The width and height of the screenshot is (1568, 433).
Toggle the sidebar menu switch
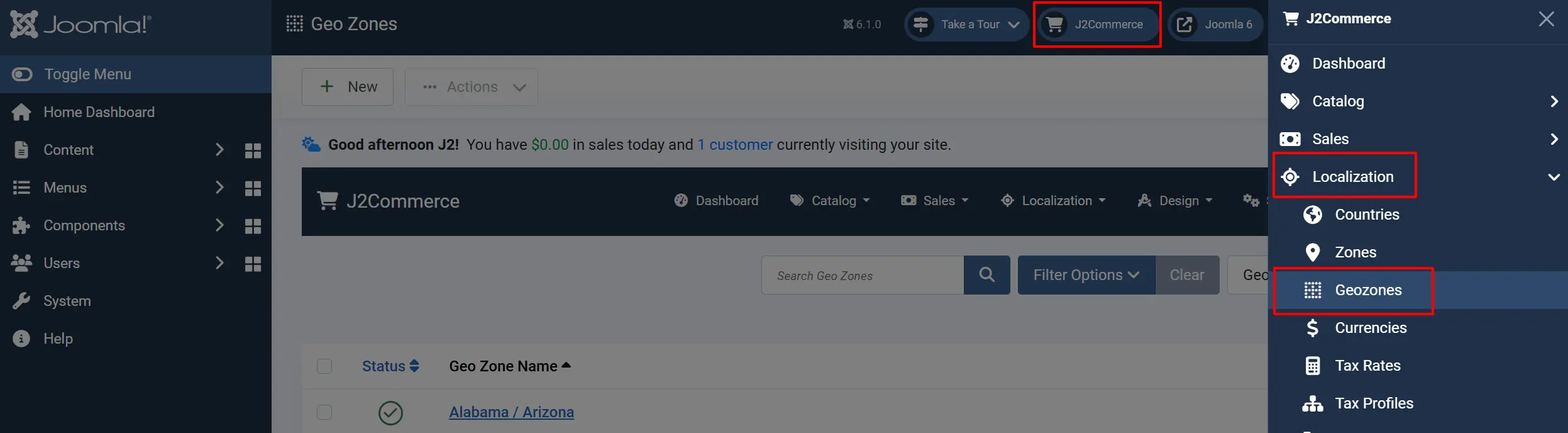[x=22, y=74]
